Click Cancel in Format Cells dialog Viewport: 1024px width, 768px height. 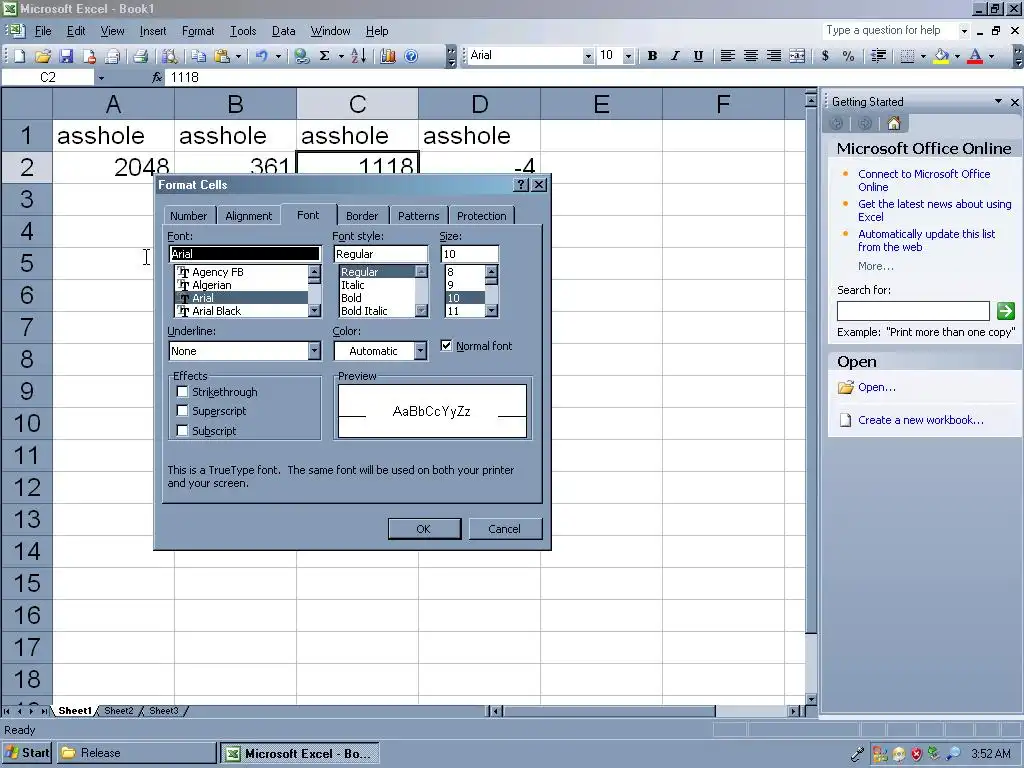505,528
